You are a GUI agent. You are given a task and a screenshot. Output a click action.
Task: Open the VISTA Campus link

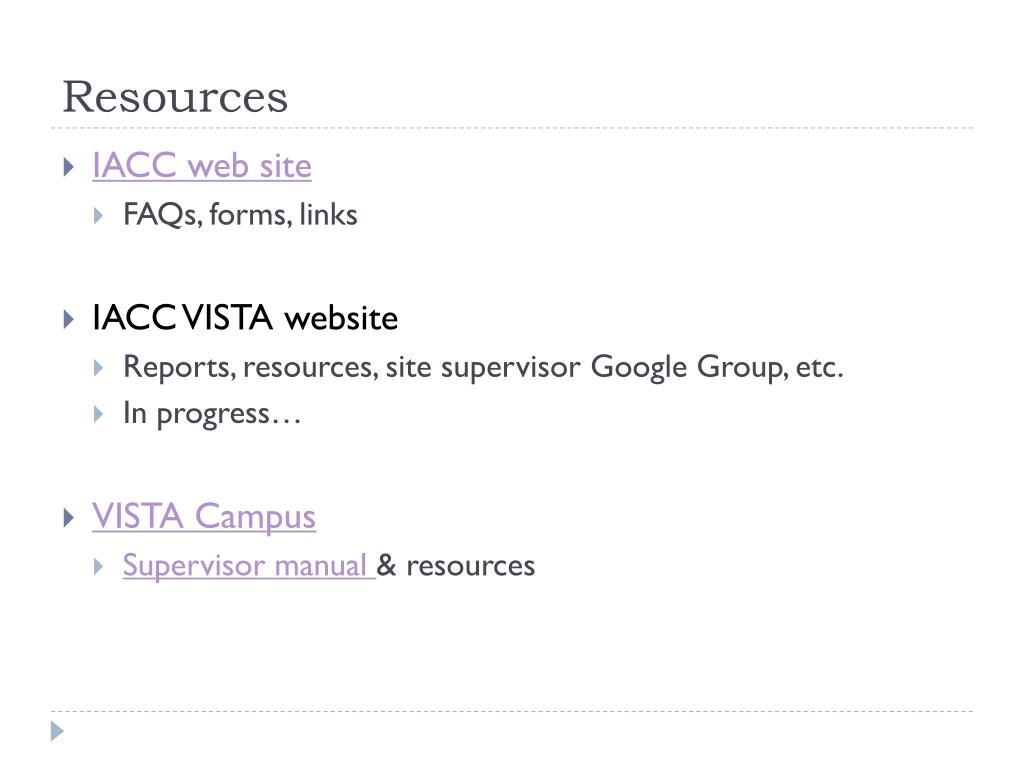point(204,517)
